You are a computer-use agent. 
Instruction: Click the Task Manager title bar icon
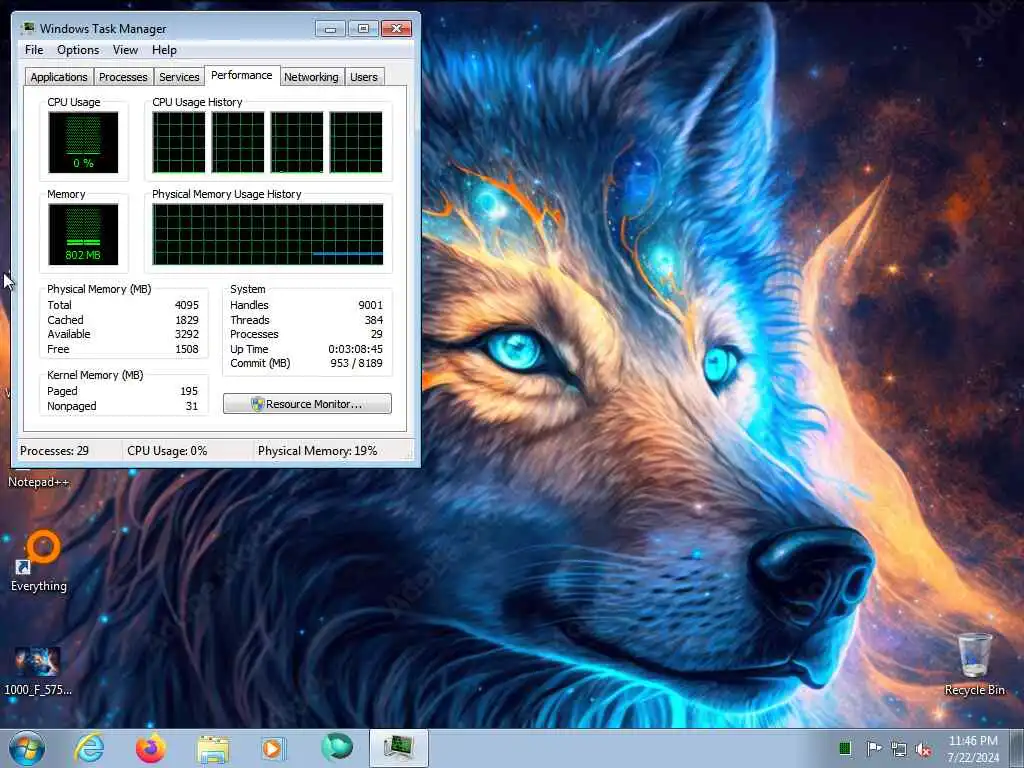click(x=27, y=28)
